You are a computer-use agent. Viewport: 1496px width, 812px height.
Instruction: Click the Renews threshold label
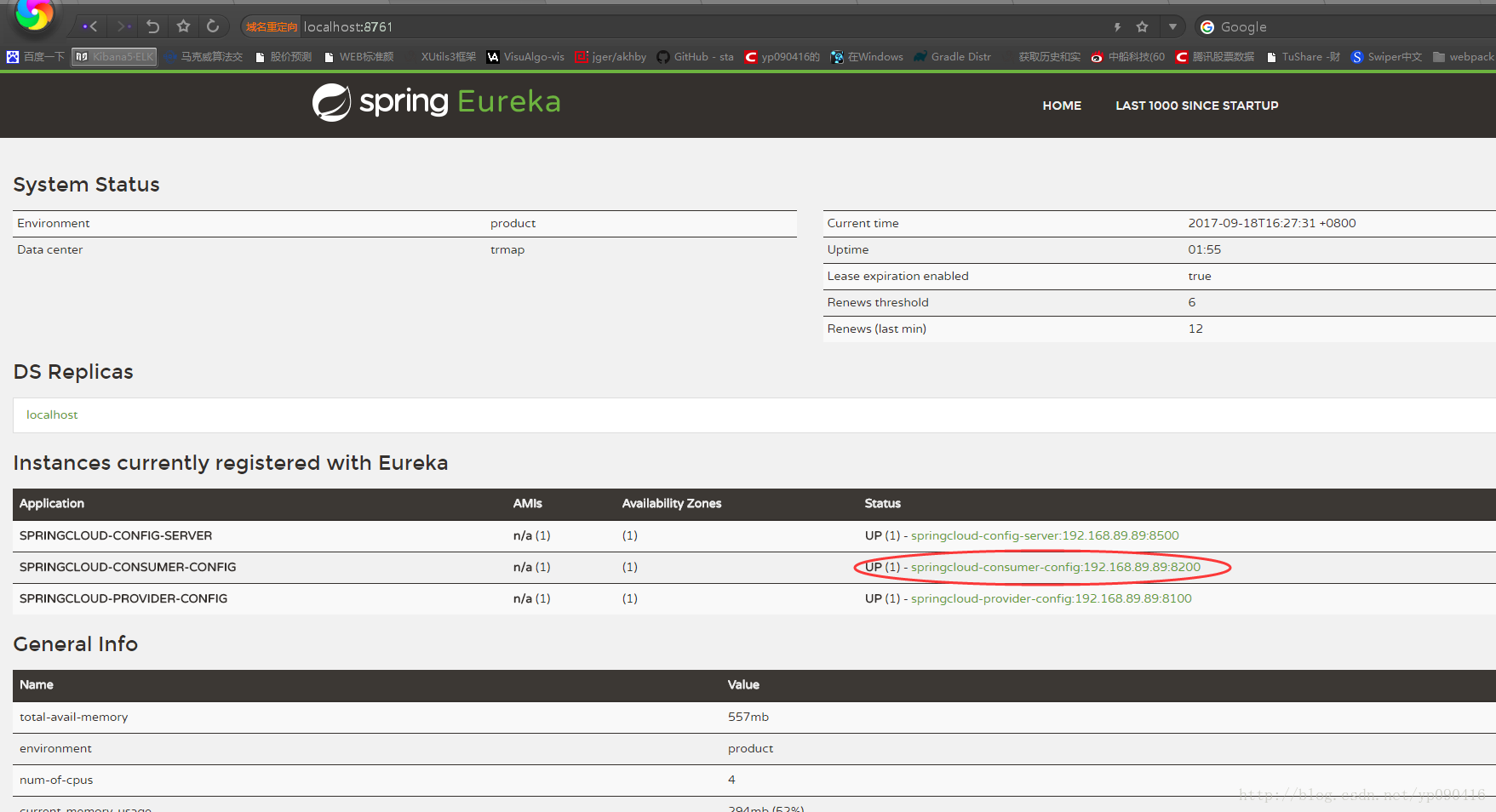click(878, 302)
